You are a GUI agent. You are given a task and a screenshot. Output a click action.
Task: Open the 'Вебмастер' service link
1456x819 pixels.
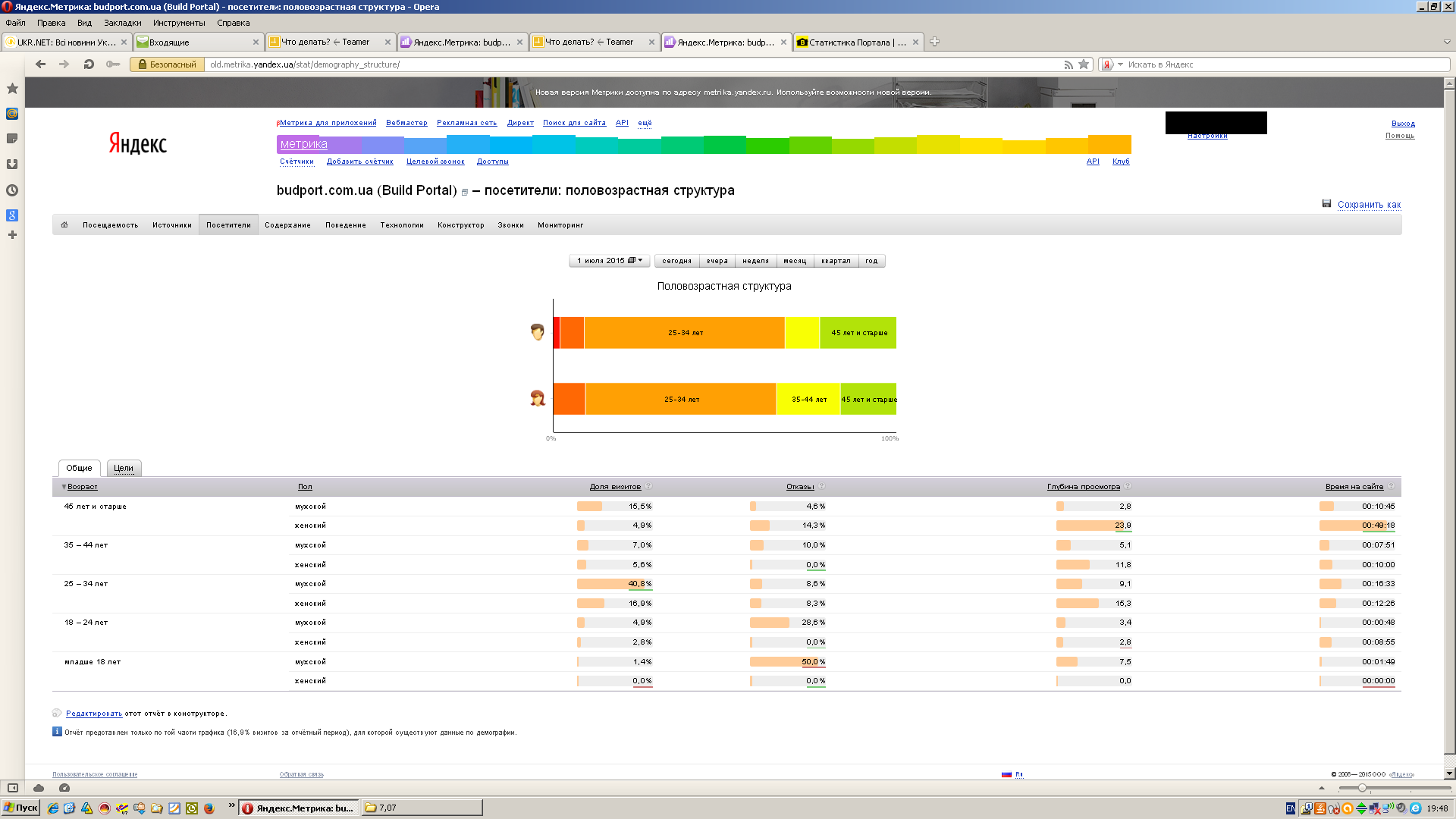click(x=406, y=123)
